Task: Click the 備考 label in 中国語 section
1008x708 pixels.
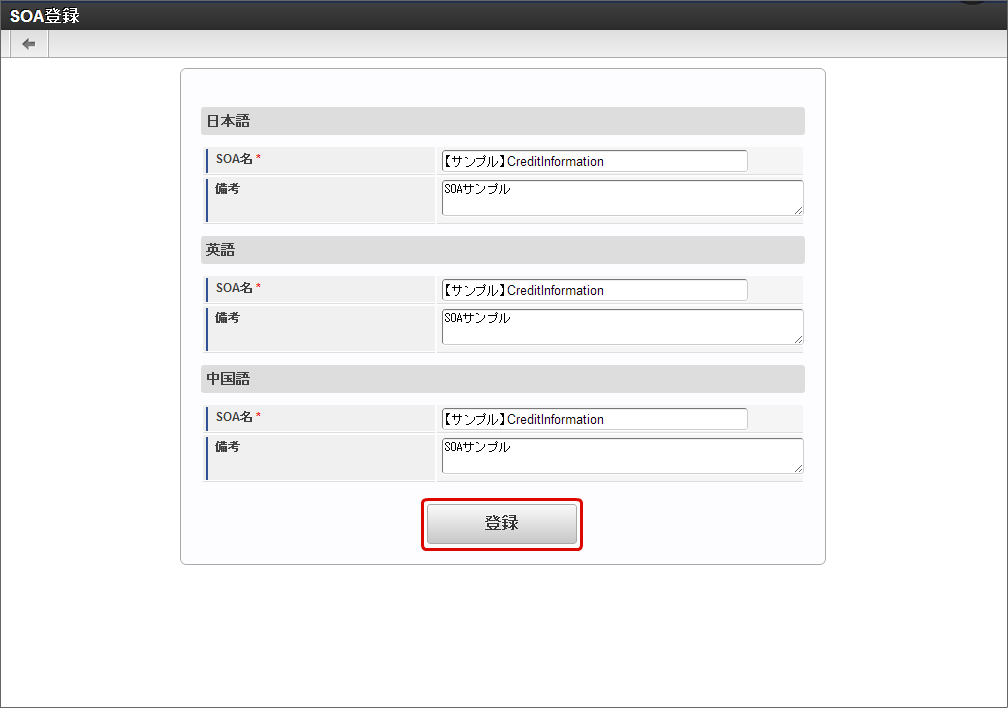Action: pyautogui.click(x=227, y=446)
